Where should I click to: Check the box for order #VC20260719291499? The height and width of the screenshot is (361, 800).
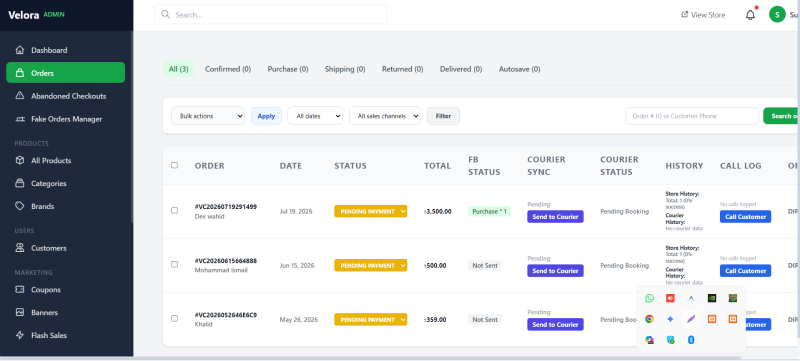(x=174, y=211)
